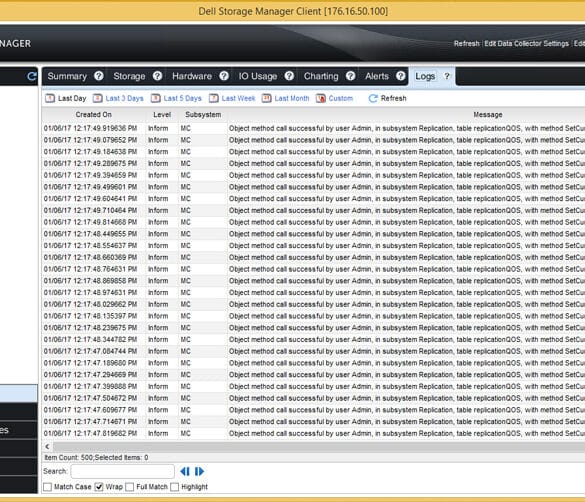Click in the Search input field

click(x=122, y=471)
